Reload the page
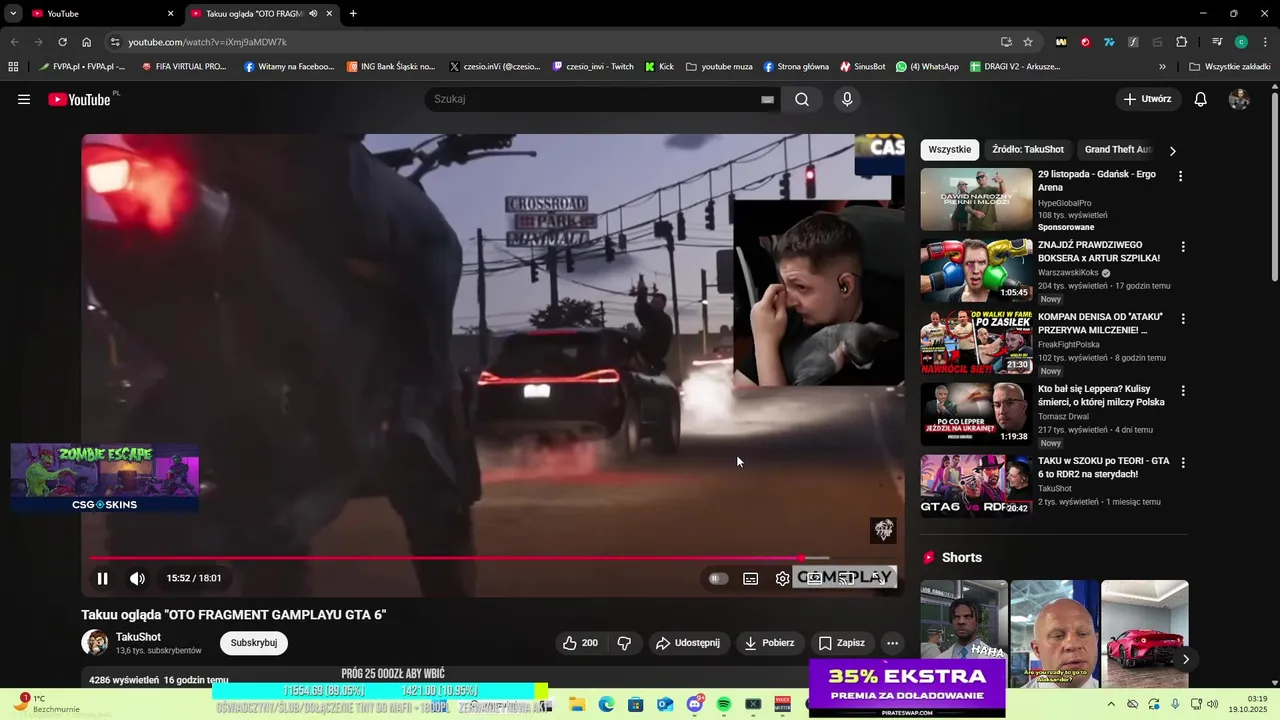Image resolution: width=1280 pixels, height=720 pixels. point(62,42)
